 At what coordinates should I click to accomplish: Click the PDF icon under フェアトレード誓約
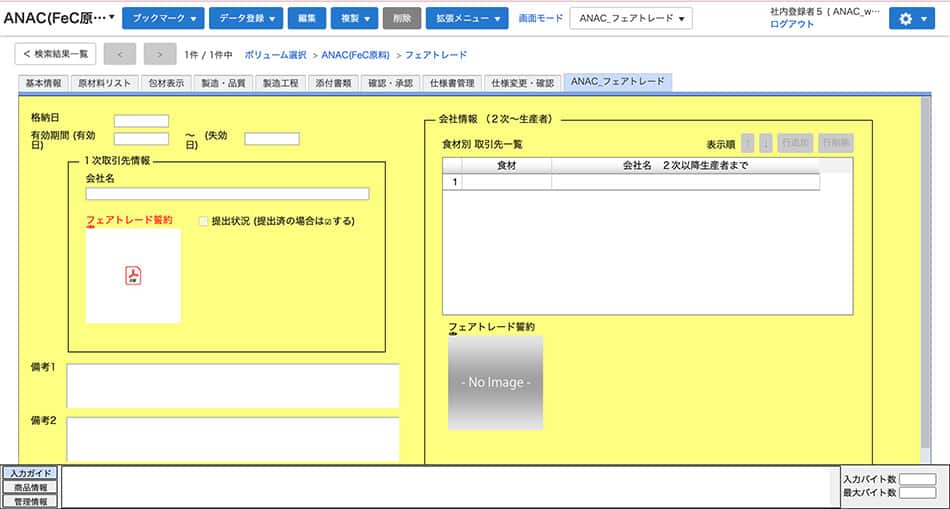coord(133,276)
